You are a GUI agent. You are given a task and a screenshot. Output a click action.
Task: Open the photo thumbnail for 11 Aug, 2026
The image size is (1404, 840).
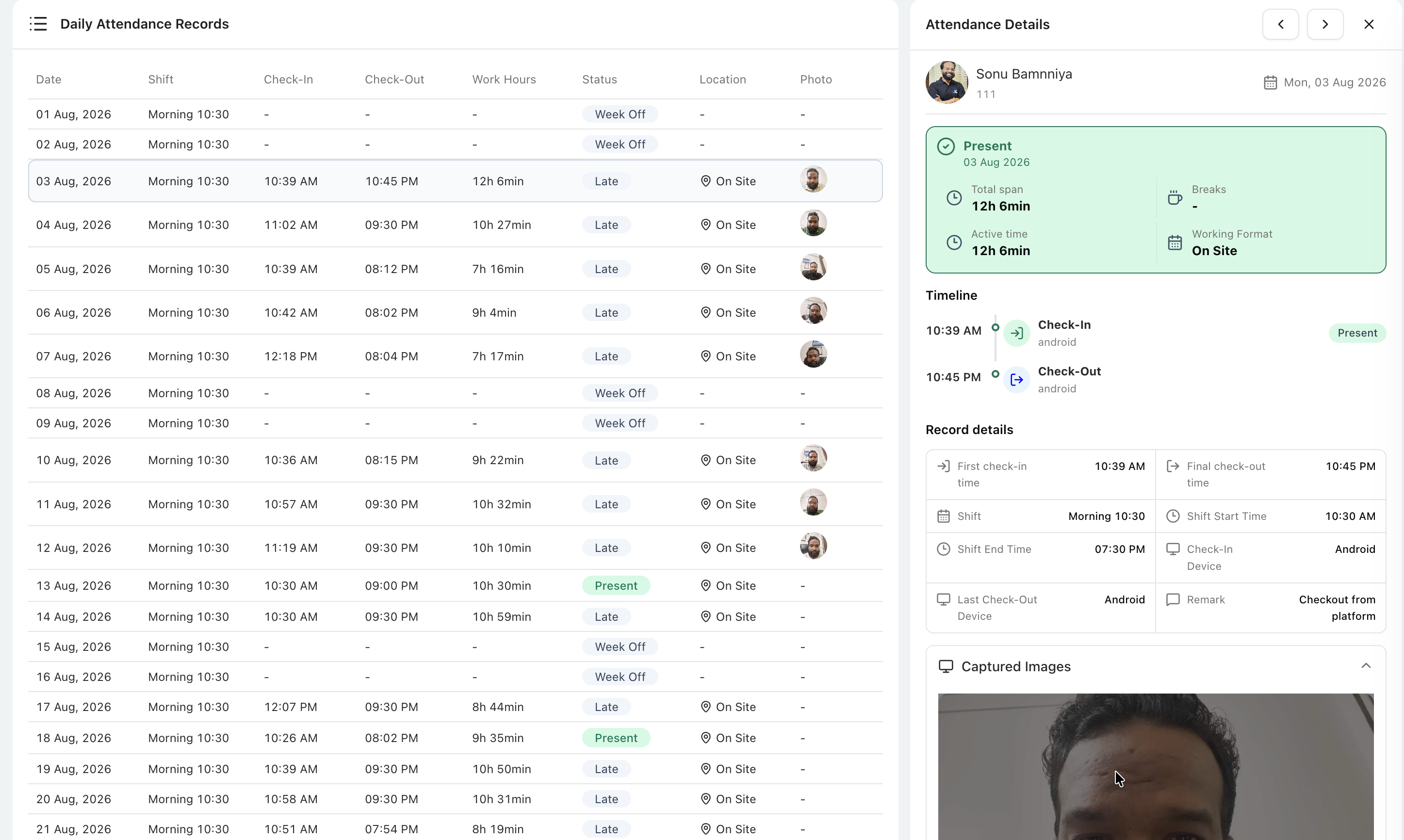[813, 502]
